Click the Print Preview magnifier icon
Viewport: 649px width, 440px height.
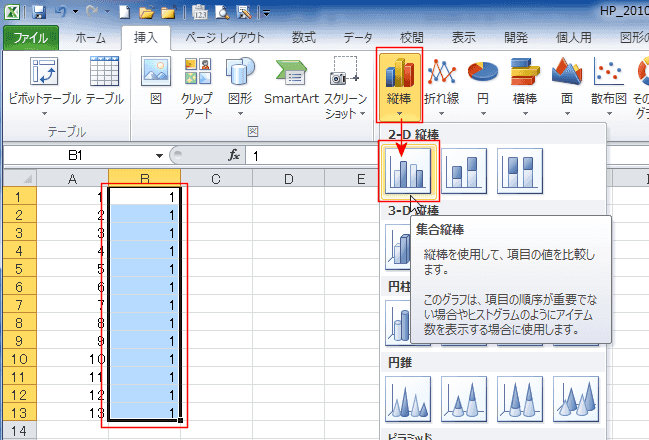pyautogui.click(x=222, y=12)
